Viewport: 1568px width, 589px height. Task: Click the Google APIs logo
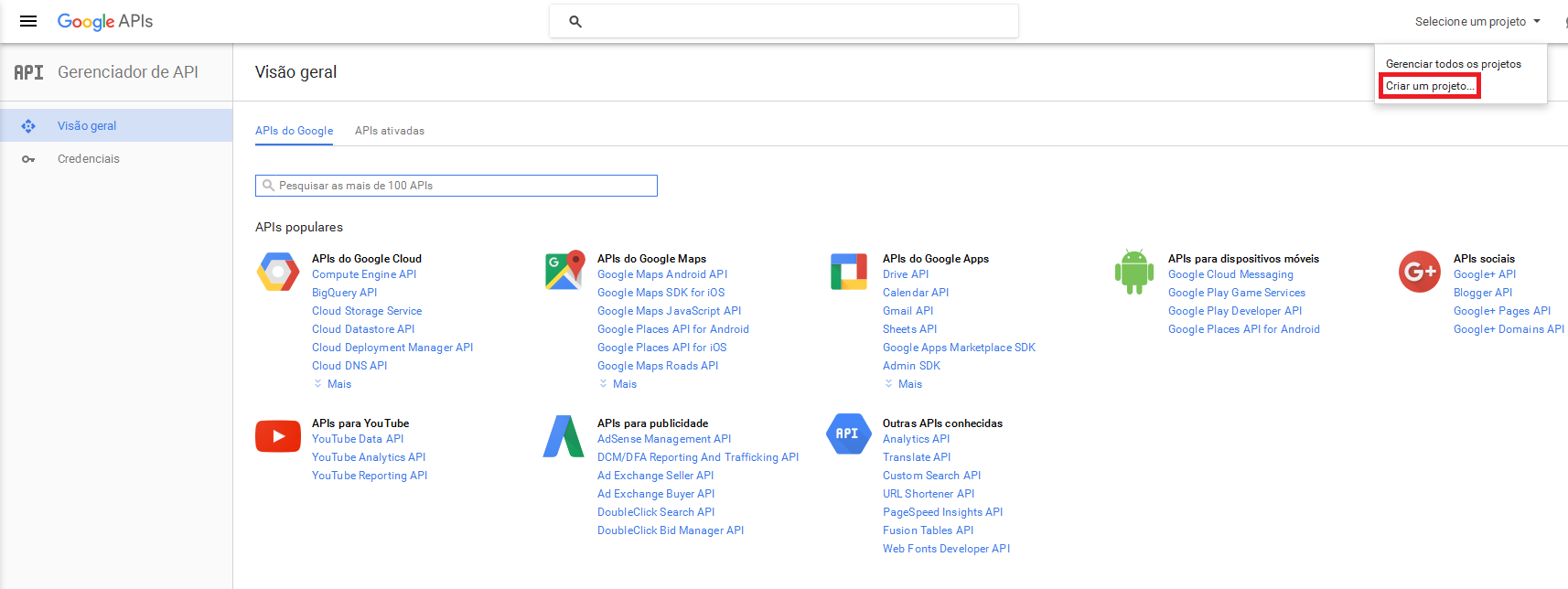click(x=104, y=21)
